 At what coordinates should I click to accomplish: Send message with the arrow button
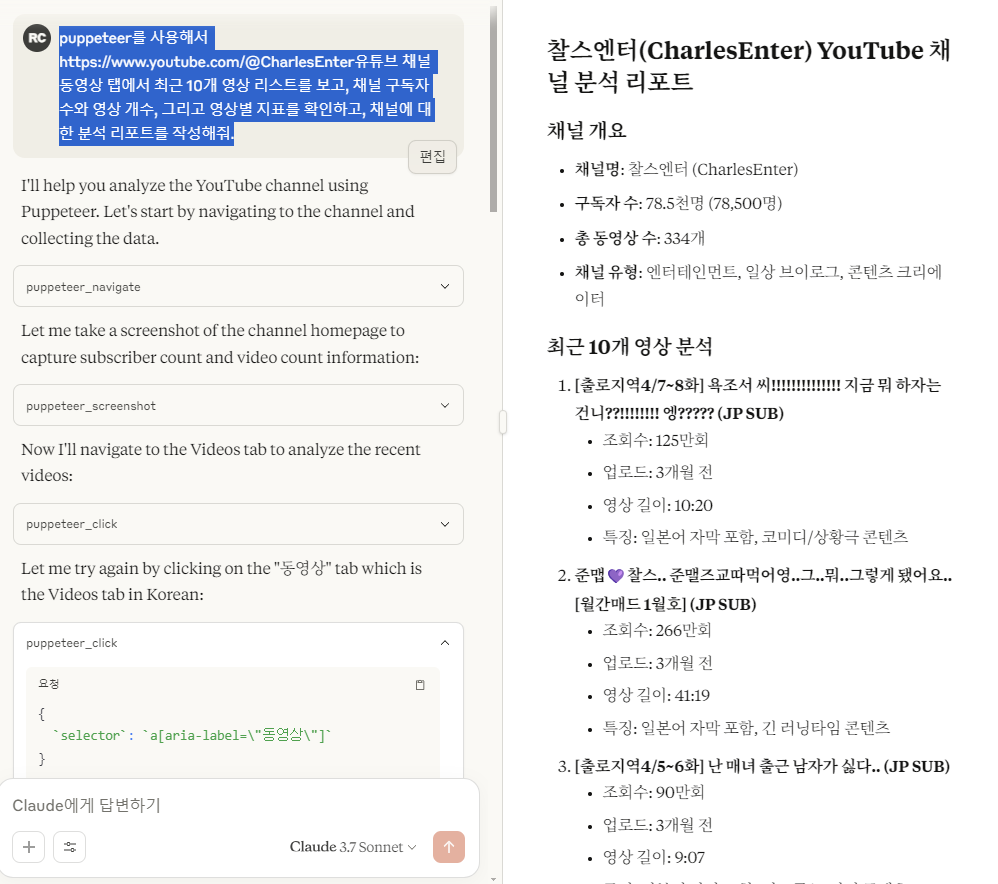tap(449, 847)
